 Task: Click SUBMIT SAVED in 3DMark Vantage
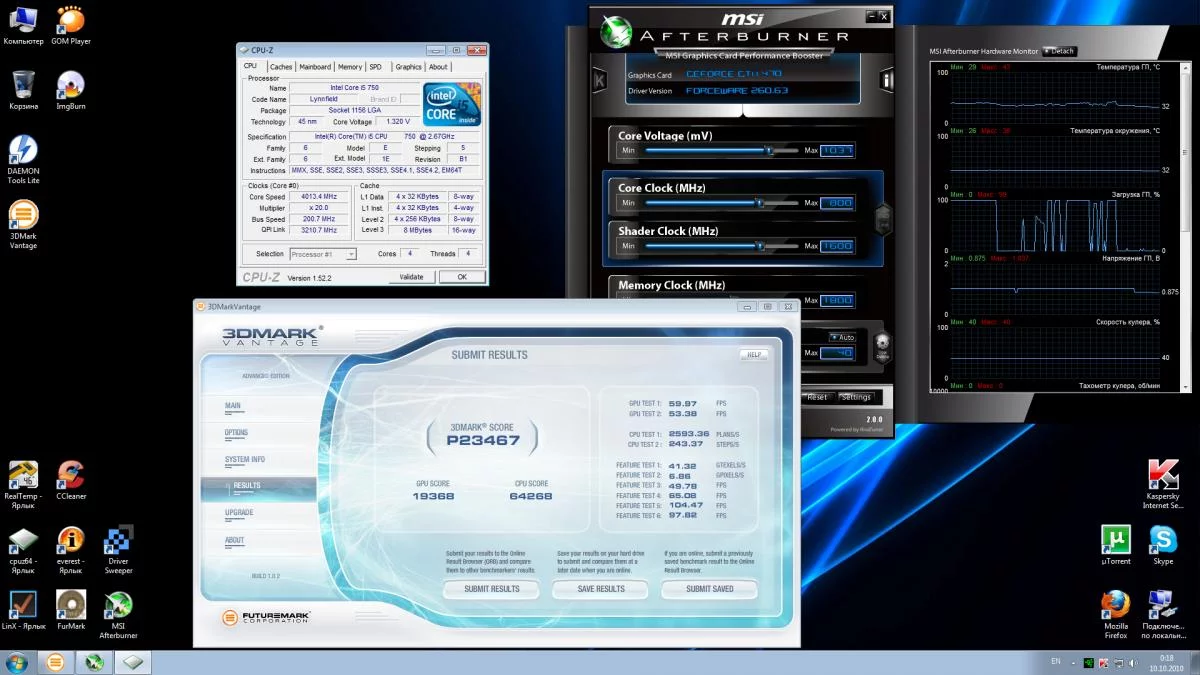click(x=710, y=589)
